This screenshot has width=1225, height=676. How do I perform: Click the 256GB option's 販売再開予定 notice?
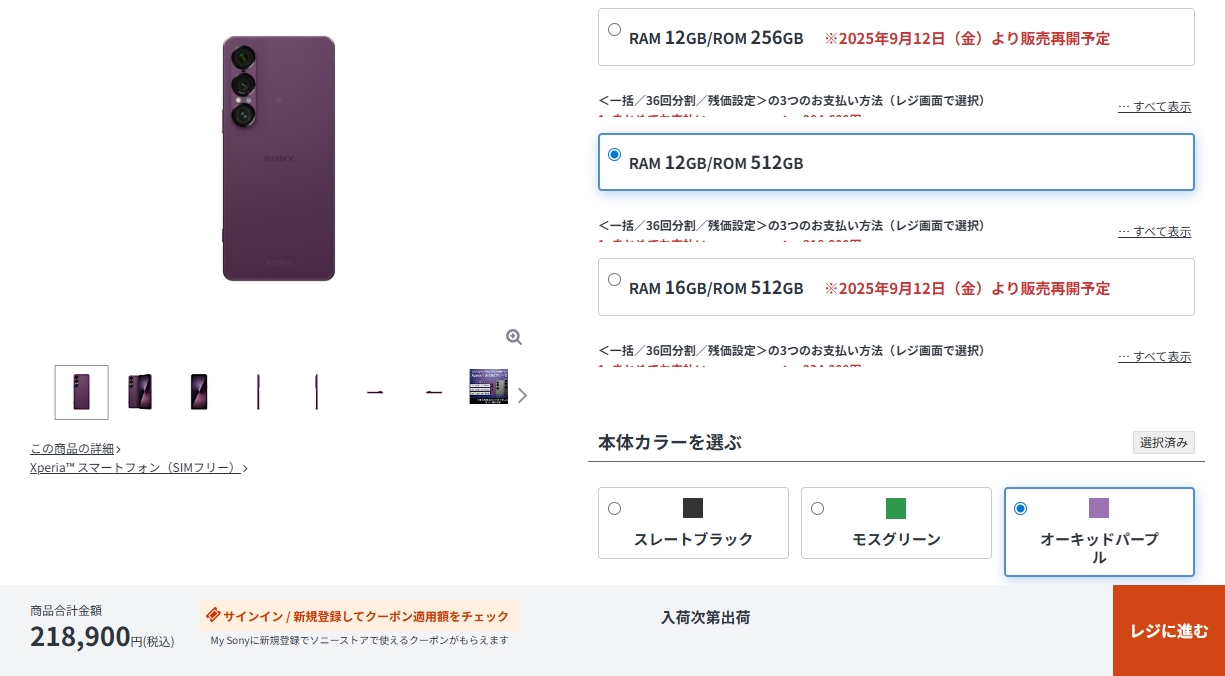pyautogui.click(x=967, y=38)
